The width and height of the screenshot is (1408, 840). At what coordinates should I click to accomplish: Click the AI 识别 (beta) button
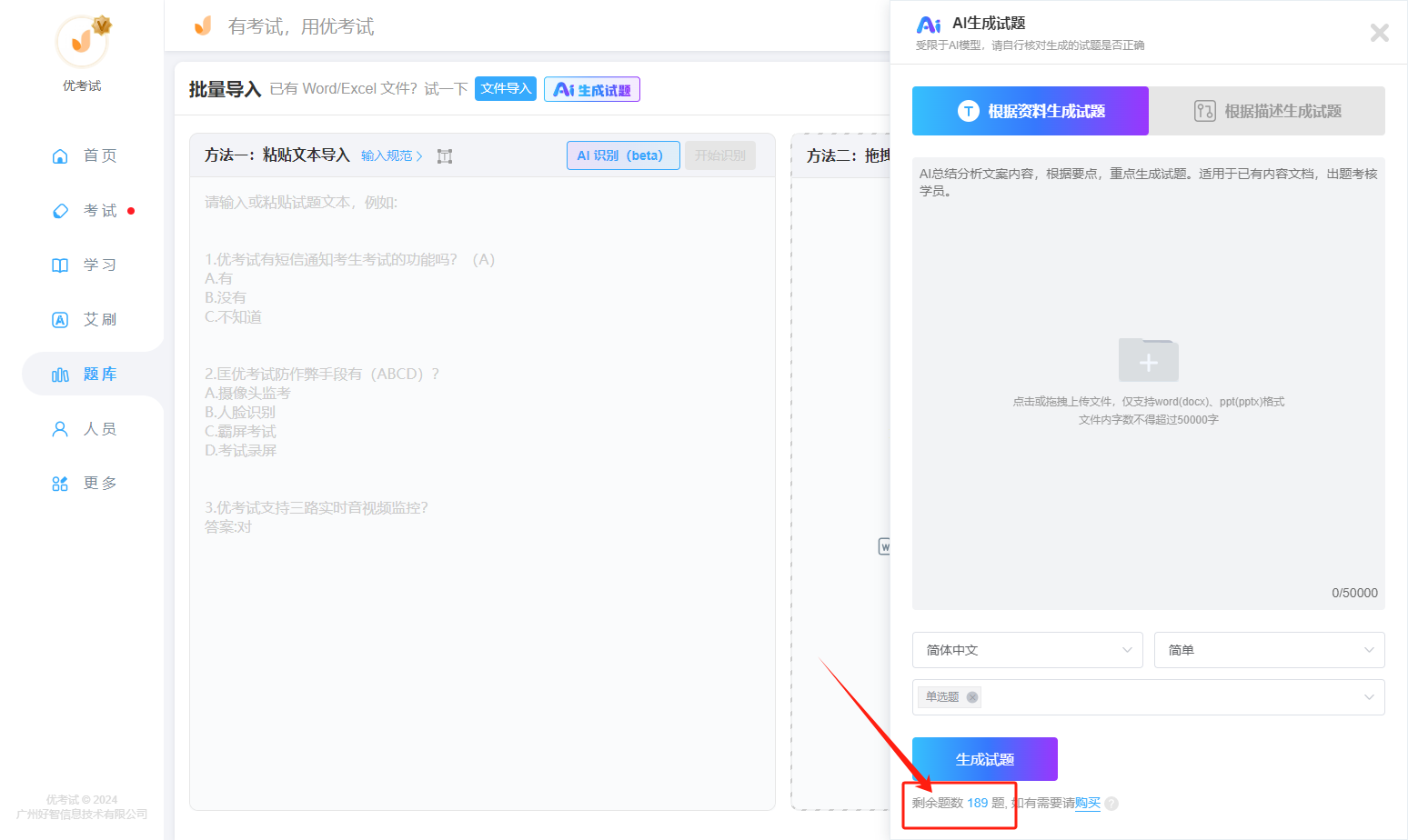click(623, 155)
